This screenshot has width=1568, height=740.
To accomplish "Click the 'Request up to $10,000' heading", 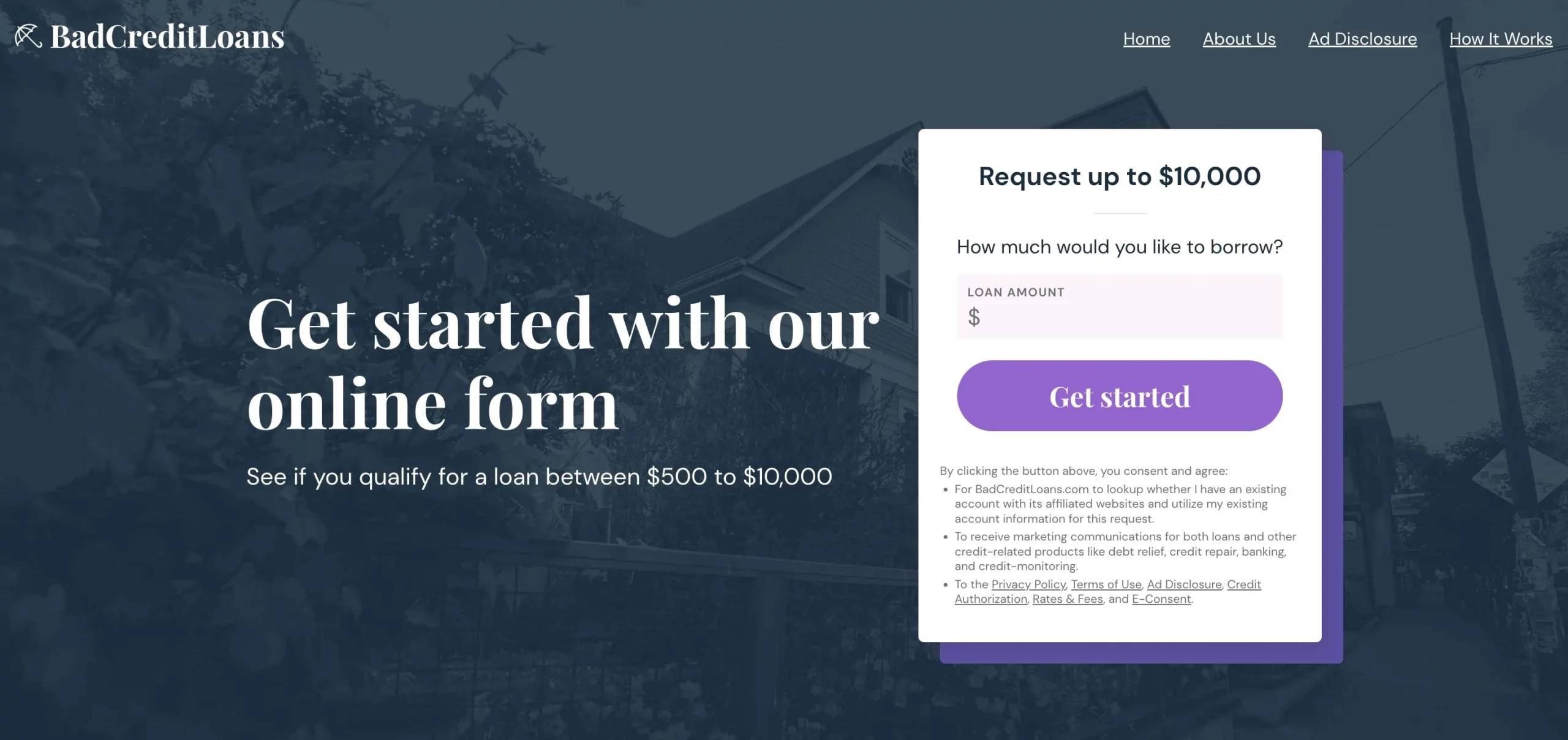I will (1120, 176).
